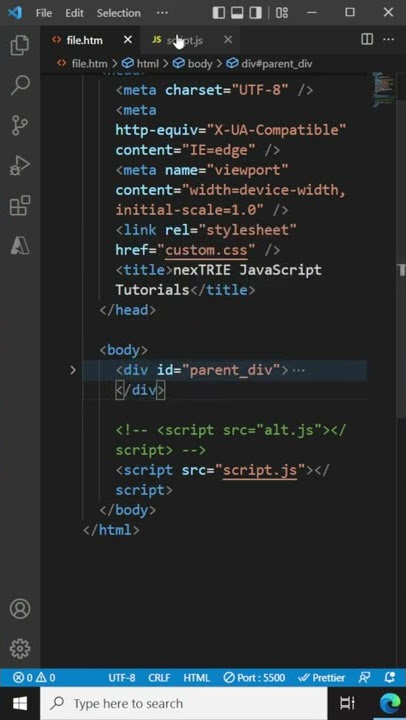Open the Manage gear icon

point(20,648)
